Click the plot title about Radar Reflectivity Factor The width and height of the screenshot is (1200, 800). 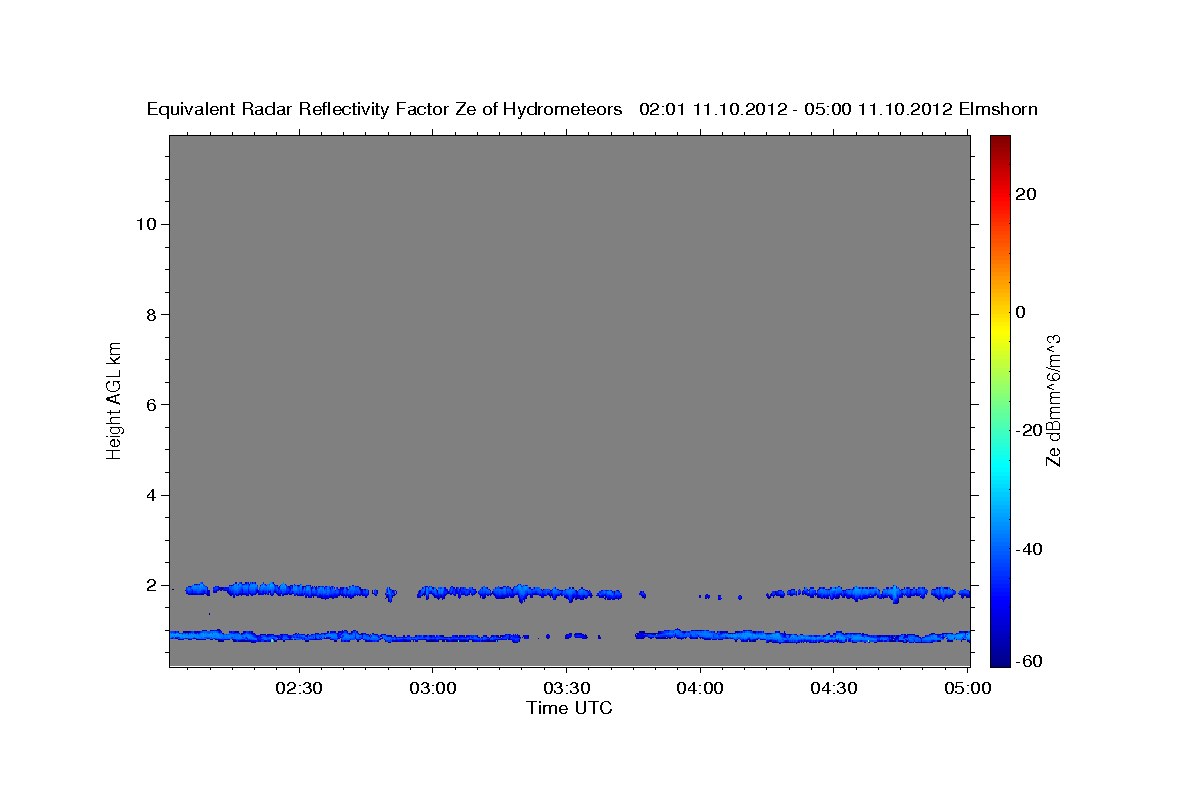(x=592, y=109)
